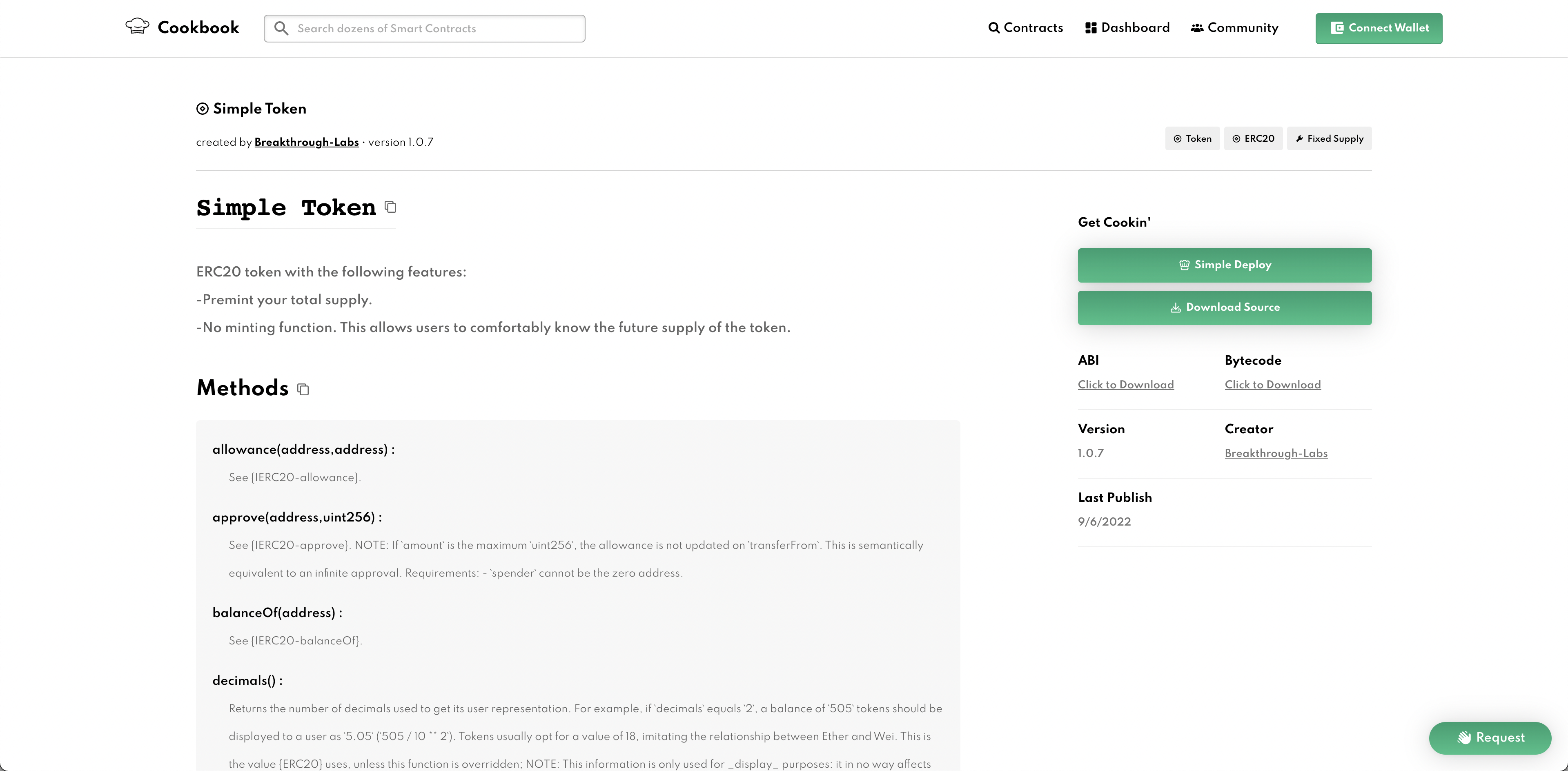Copy the Methods heading link icon

(303, 390)
